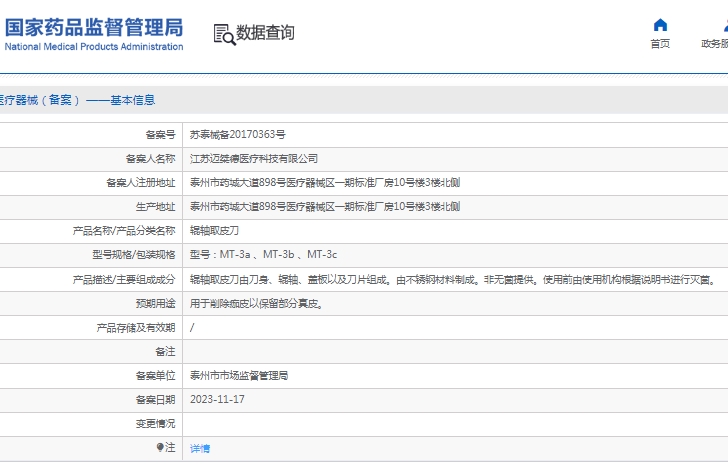This screenshot has height=468, width=728.
Task: Go to 首页 home icon
Action: 660,25
